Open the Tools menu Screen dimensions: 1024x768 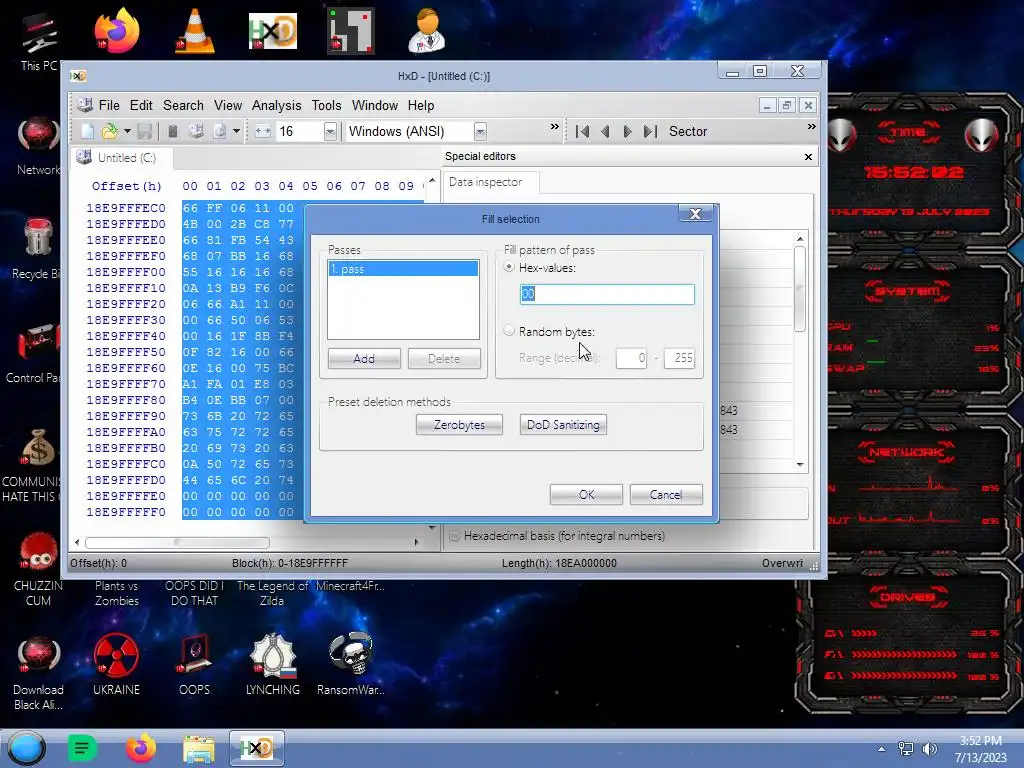327,105
